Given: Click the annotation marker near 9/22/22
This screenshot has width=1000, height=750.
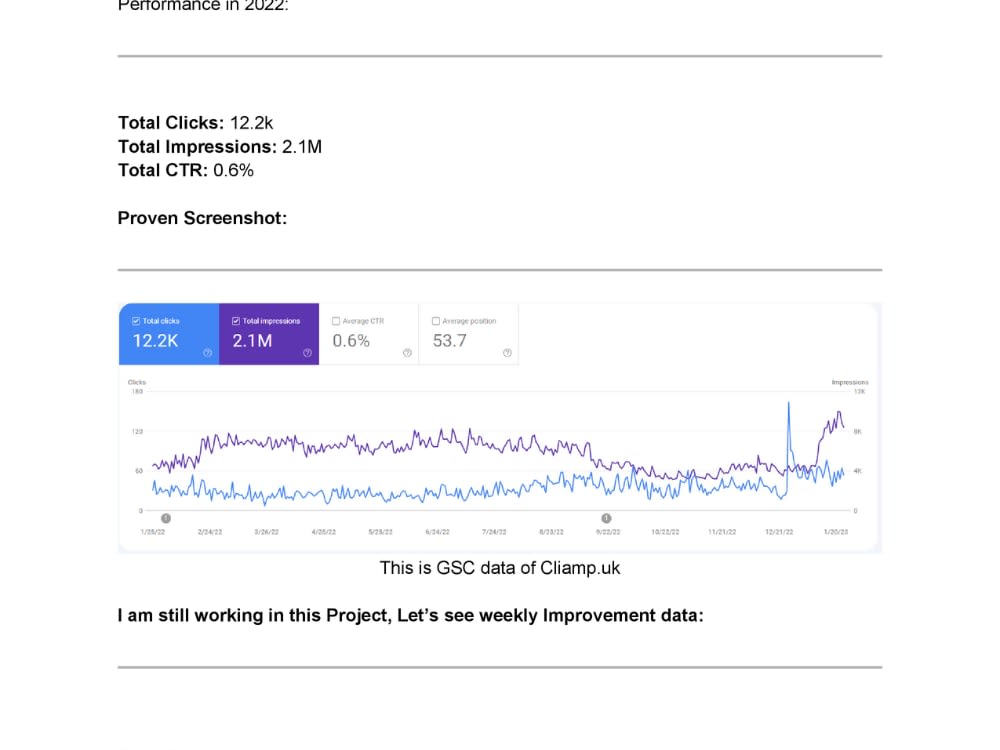Looking at the screenshot, I should (607, 518).
